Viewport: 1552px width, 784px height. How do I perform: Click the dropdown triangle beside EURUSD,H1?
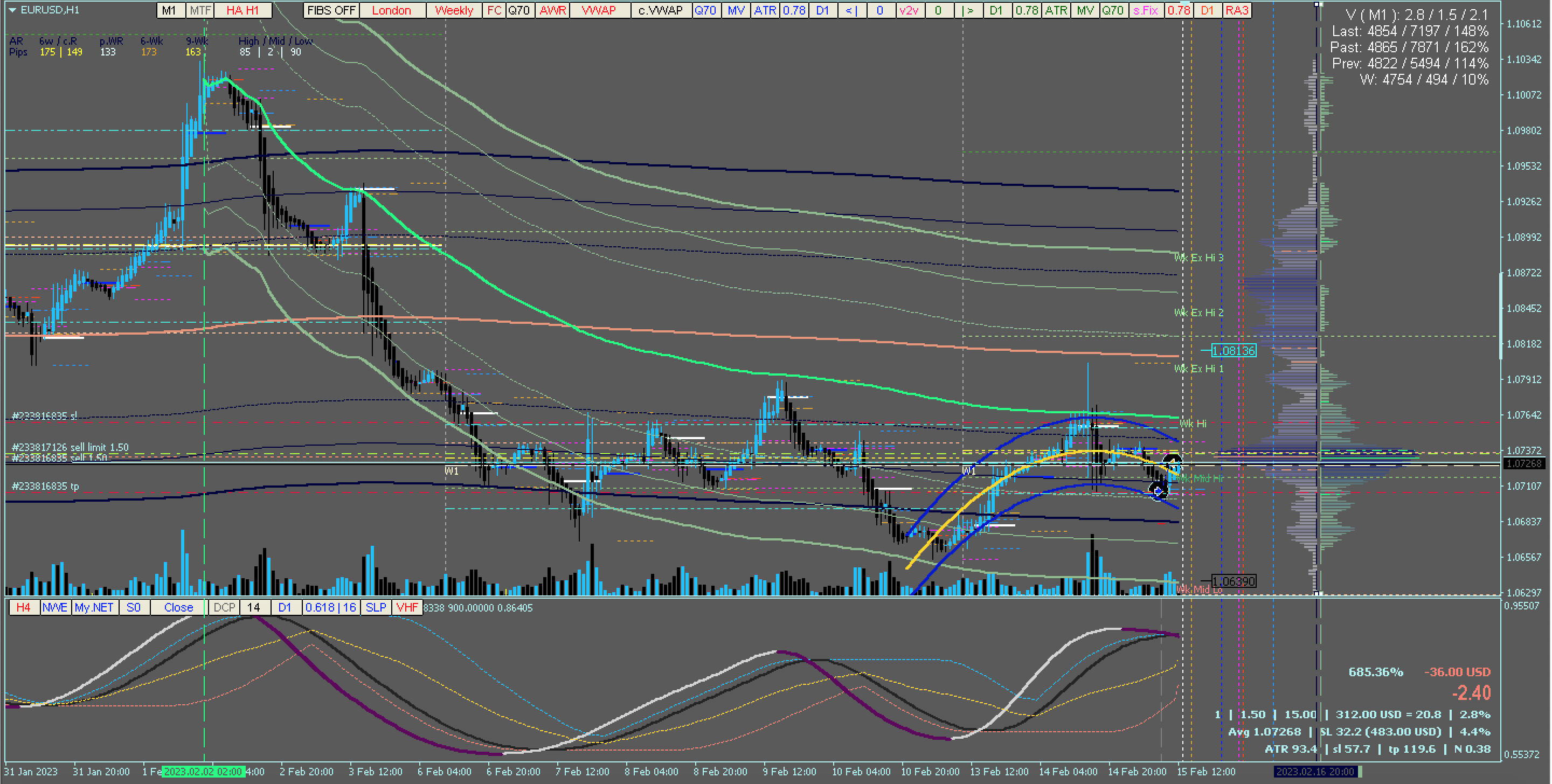[x=12, y=10]
